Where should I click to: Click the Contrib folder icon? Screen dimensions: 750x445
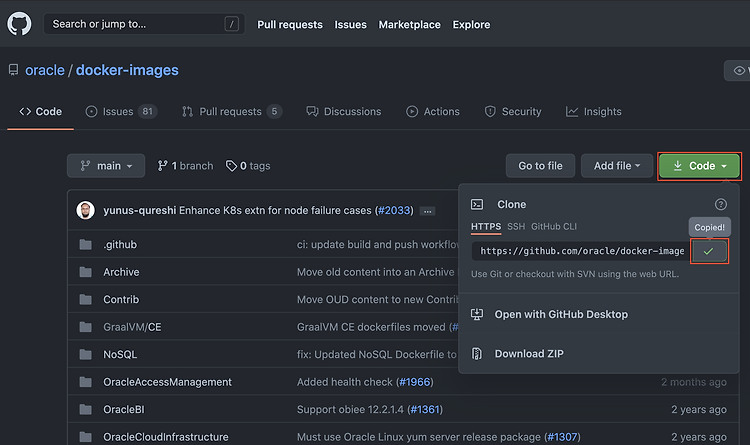tap(86, 300)
